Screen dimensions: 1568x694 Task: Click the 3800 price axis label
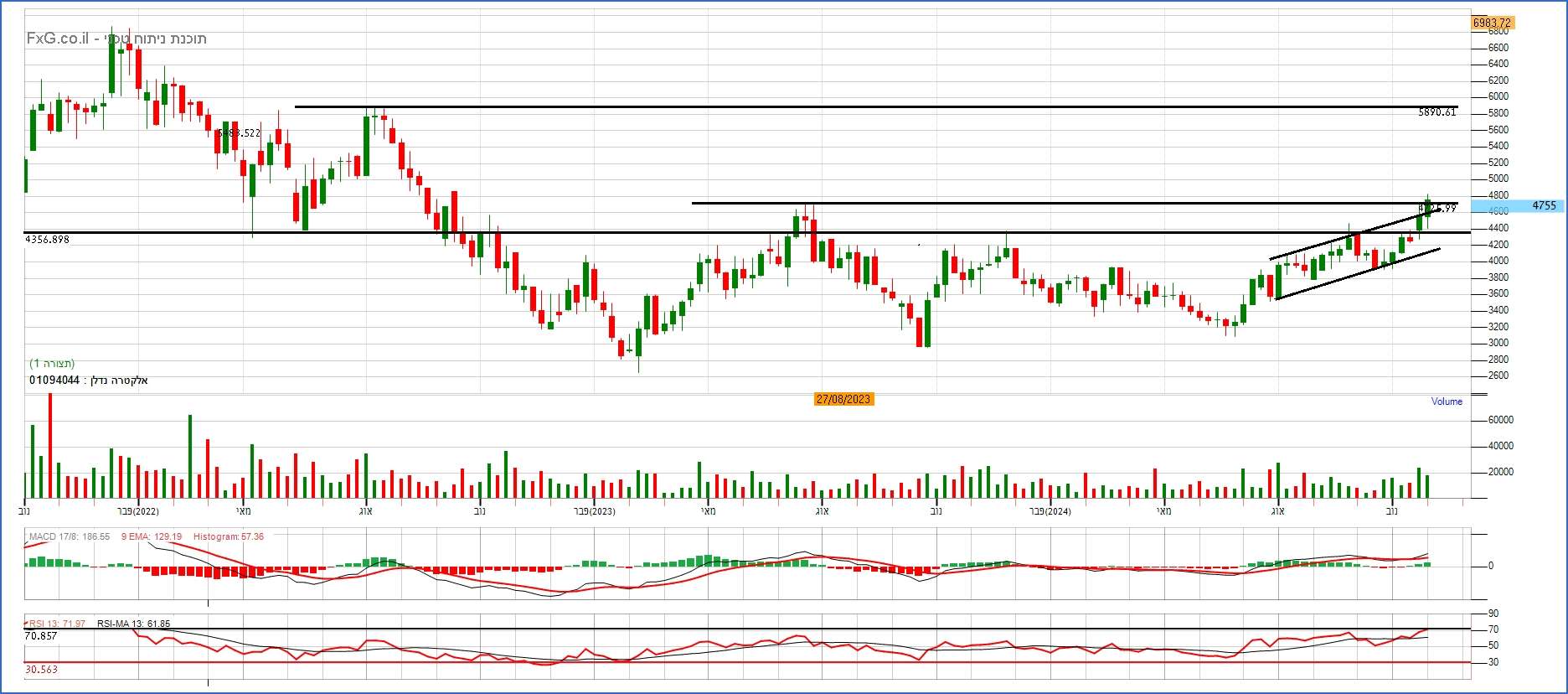1498,277
